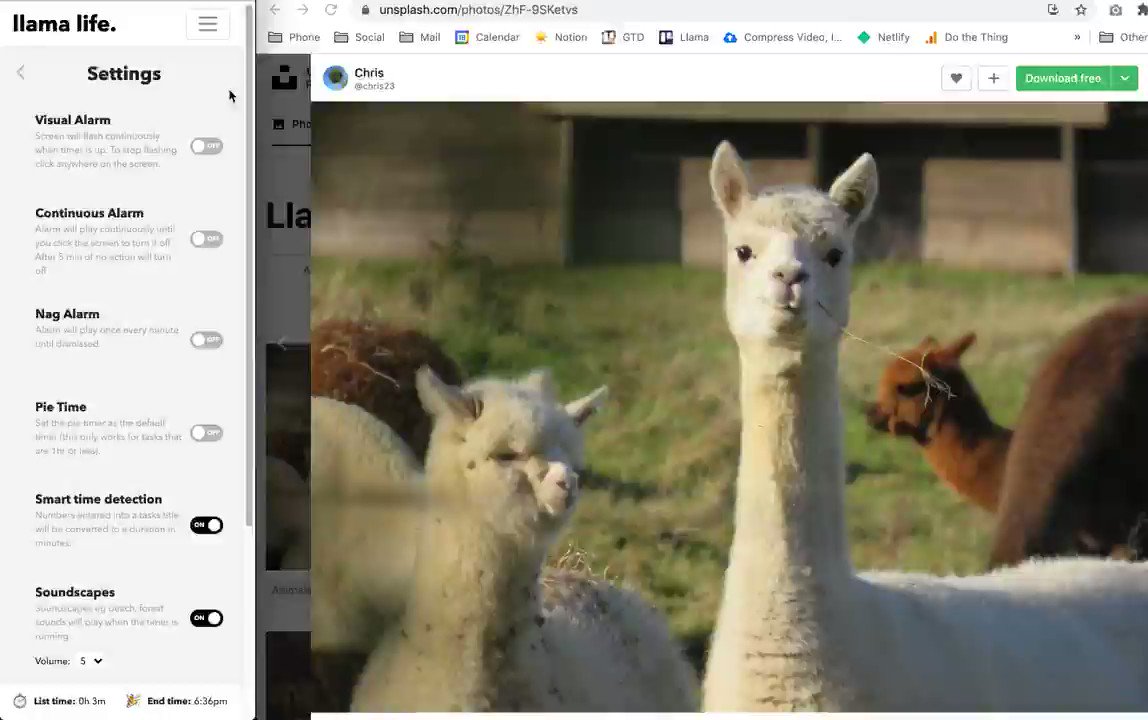Viewport: 1148px width, 720px height.
Task: Open the Llama bookmark
Action: 684,37
